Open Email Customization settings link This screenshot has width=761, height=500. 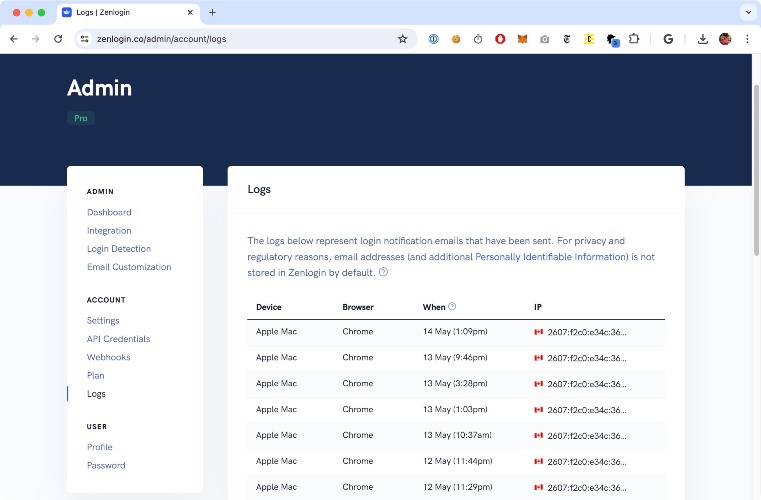[129, 267]
